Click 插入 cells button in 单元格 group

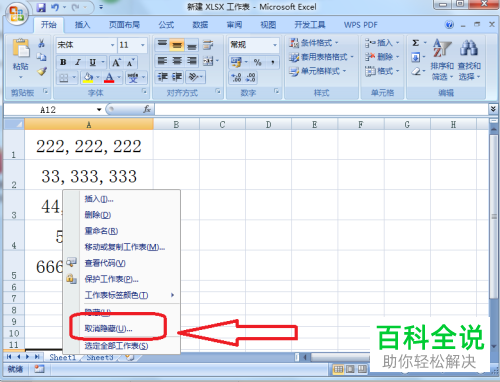tap(382, 43)
